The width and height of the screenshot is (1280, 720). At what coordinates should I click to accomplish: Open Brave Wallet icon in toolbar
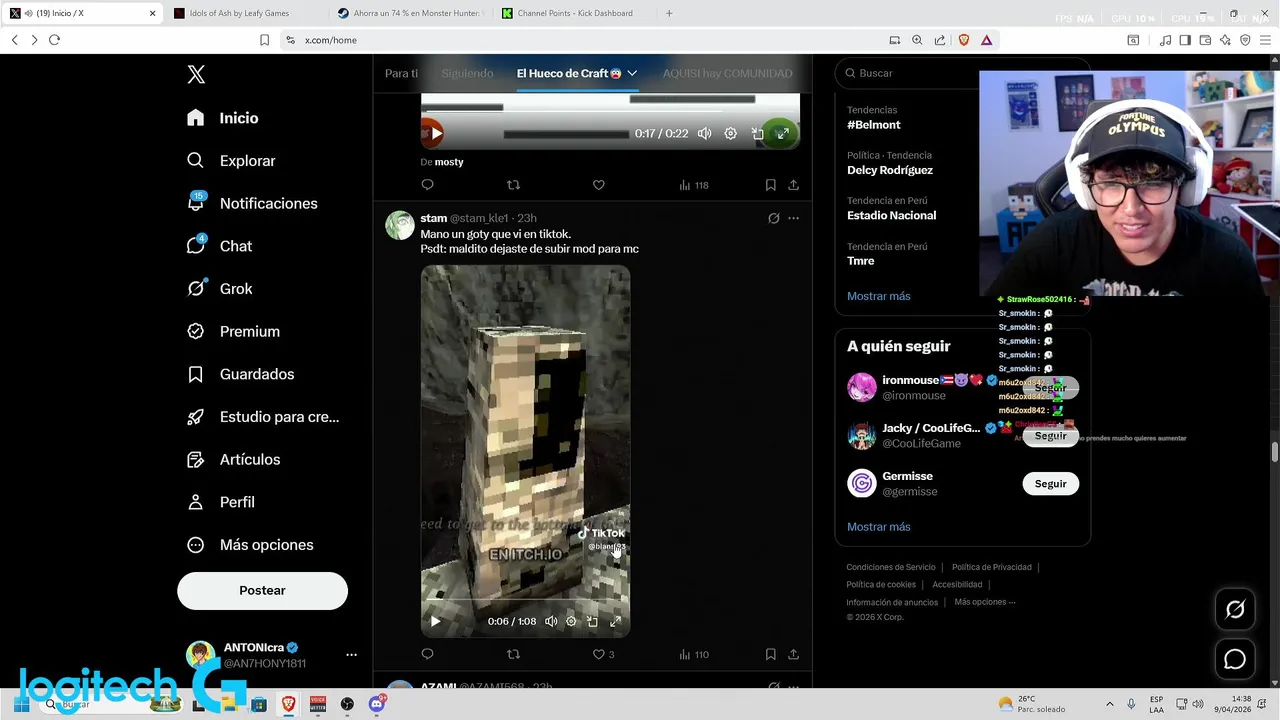point(1205,40)
